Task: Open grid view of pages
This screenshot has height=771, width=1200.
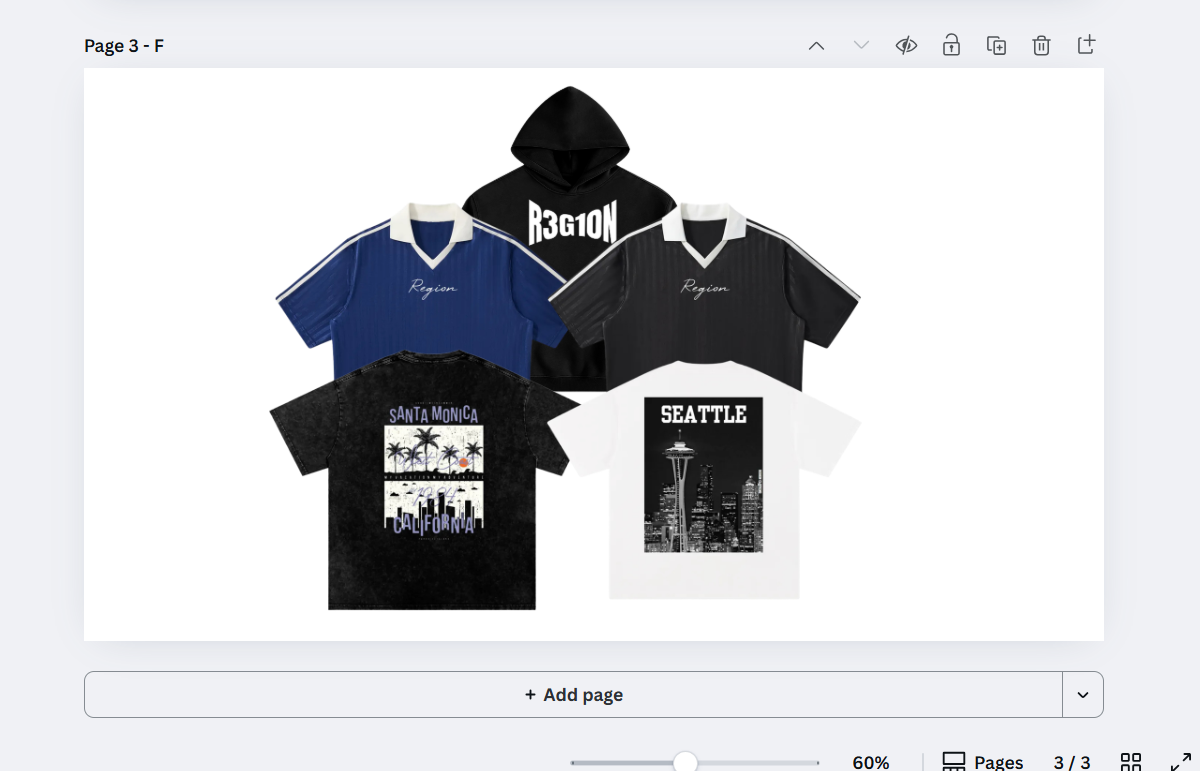Action: point(1131,763)
